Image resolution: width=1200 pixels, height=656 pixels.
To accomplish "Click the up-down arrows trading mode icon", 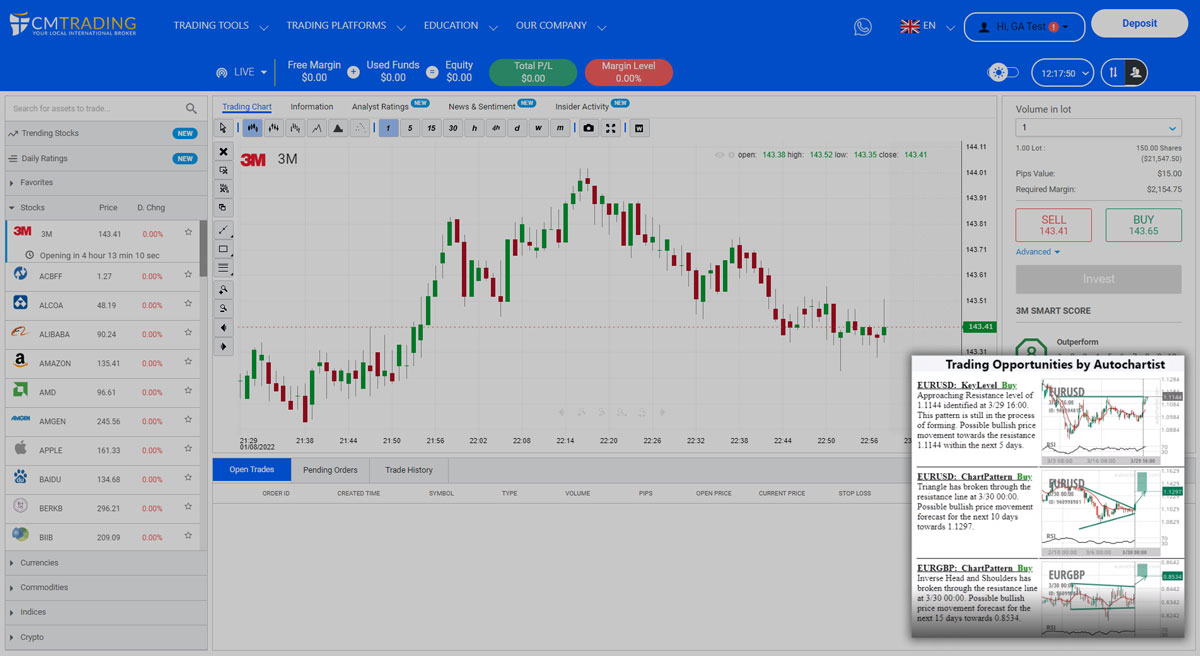I will [1113, 72].
